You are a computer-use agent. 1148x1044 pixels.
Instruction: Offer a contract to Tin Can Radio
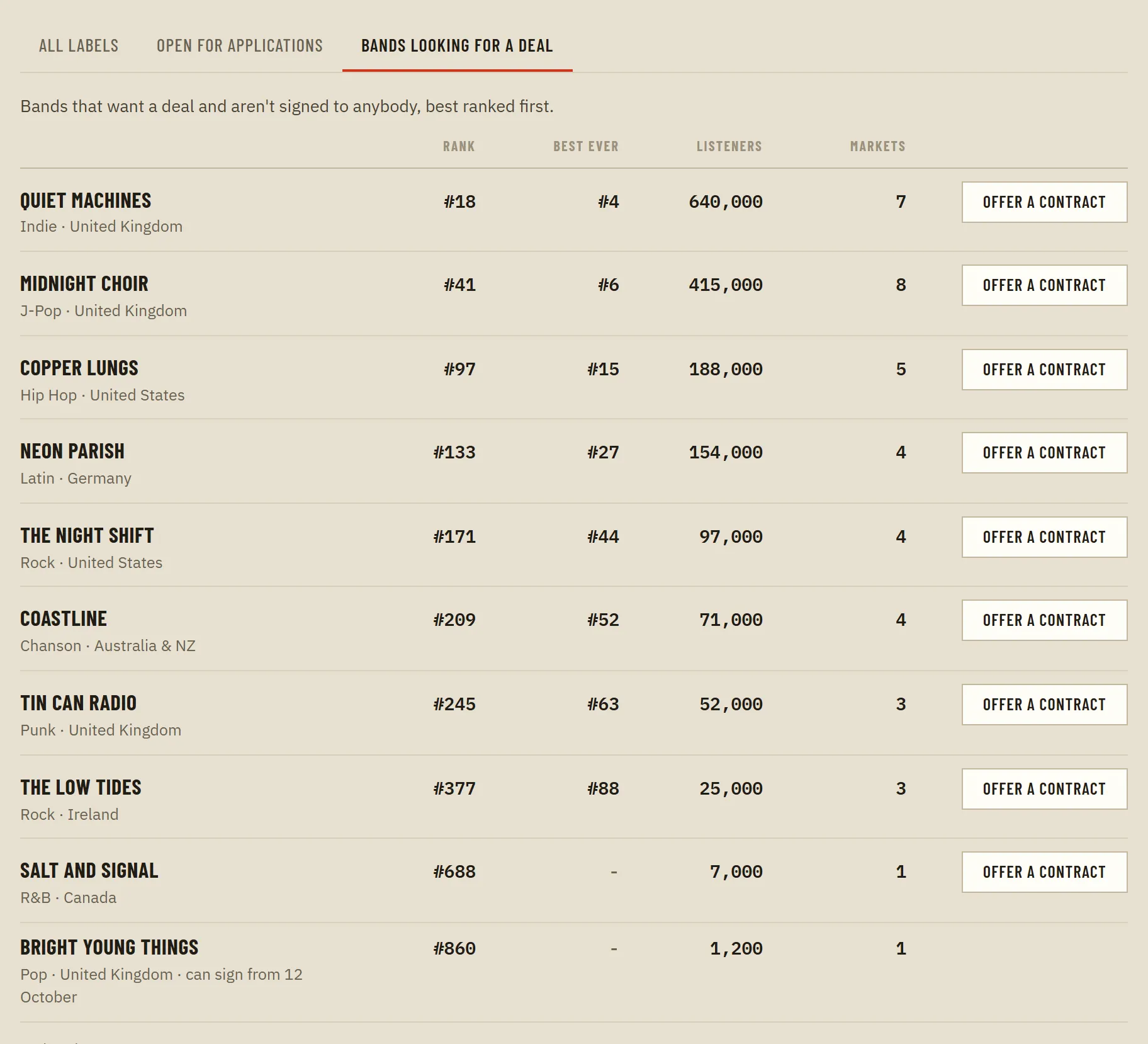click(1044, 705)
